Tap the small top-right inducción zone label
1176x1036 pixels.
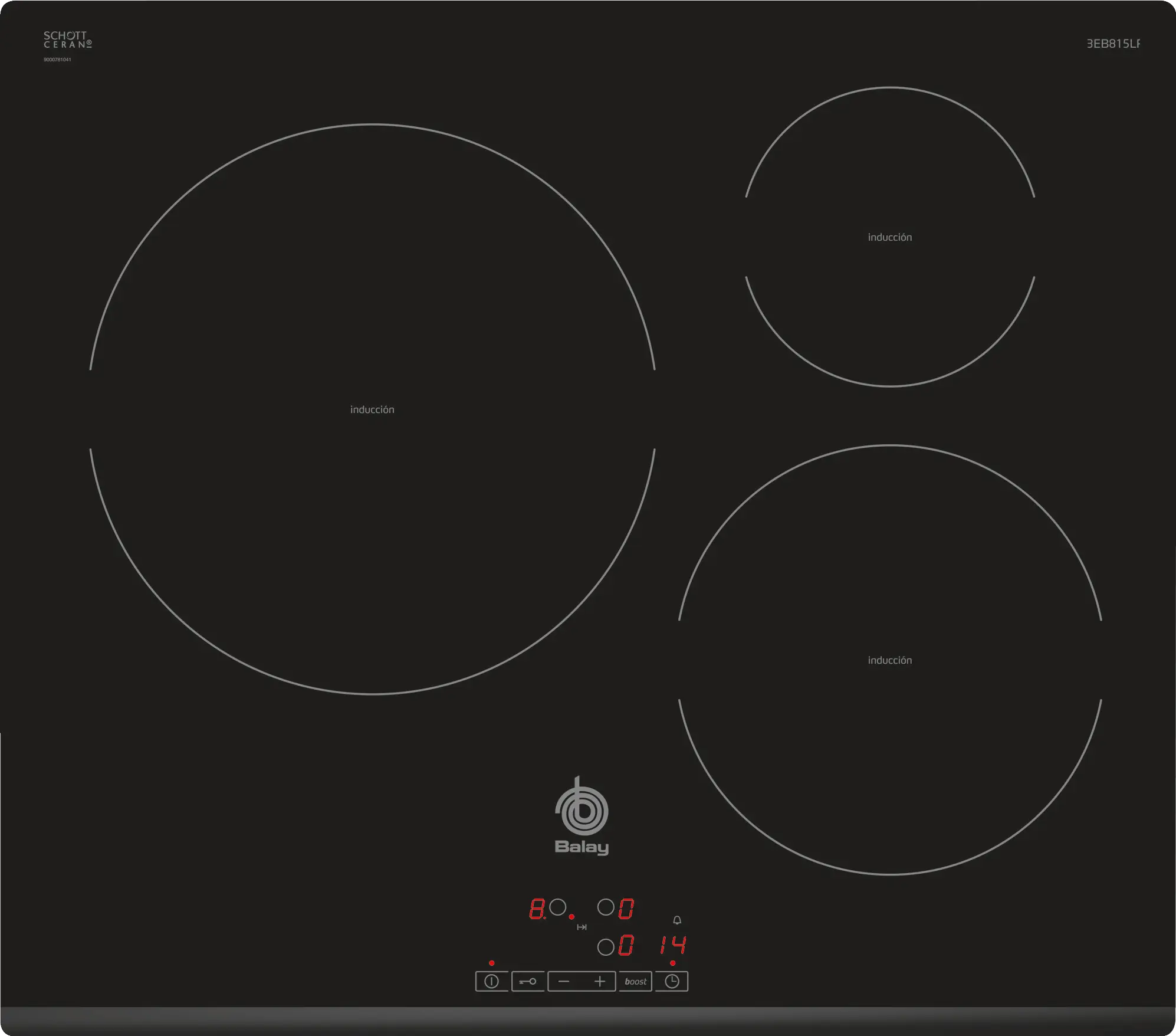coord(889,237)
